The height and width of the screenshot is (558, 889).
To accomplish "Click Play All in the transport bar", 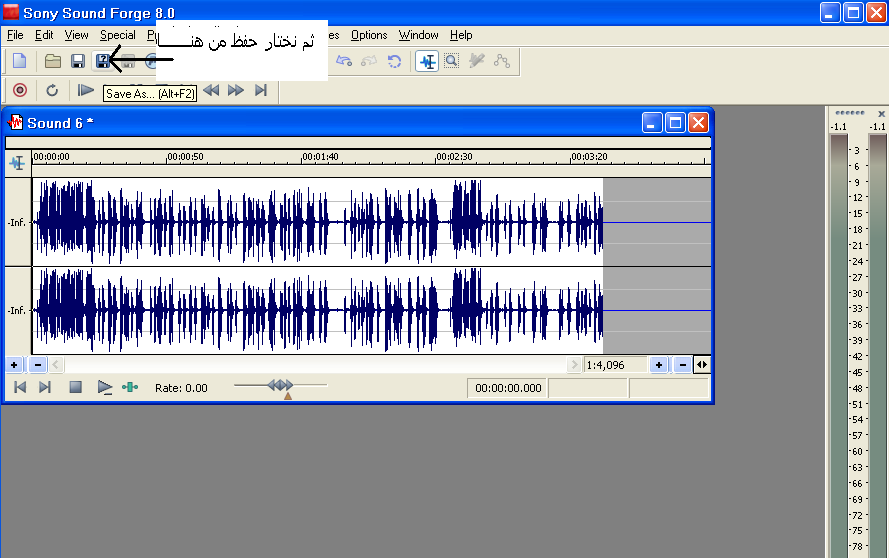I will tap(86, 90).
